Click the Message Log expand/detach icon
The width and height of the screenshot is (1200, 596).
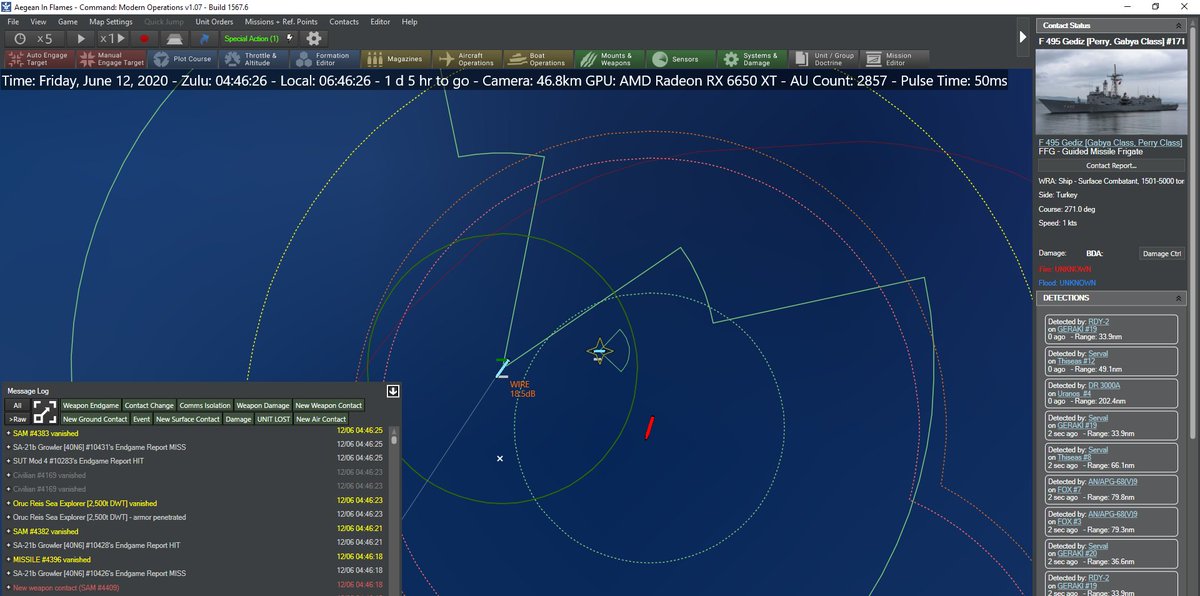click(45, 411)
